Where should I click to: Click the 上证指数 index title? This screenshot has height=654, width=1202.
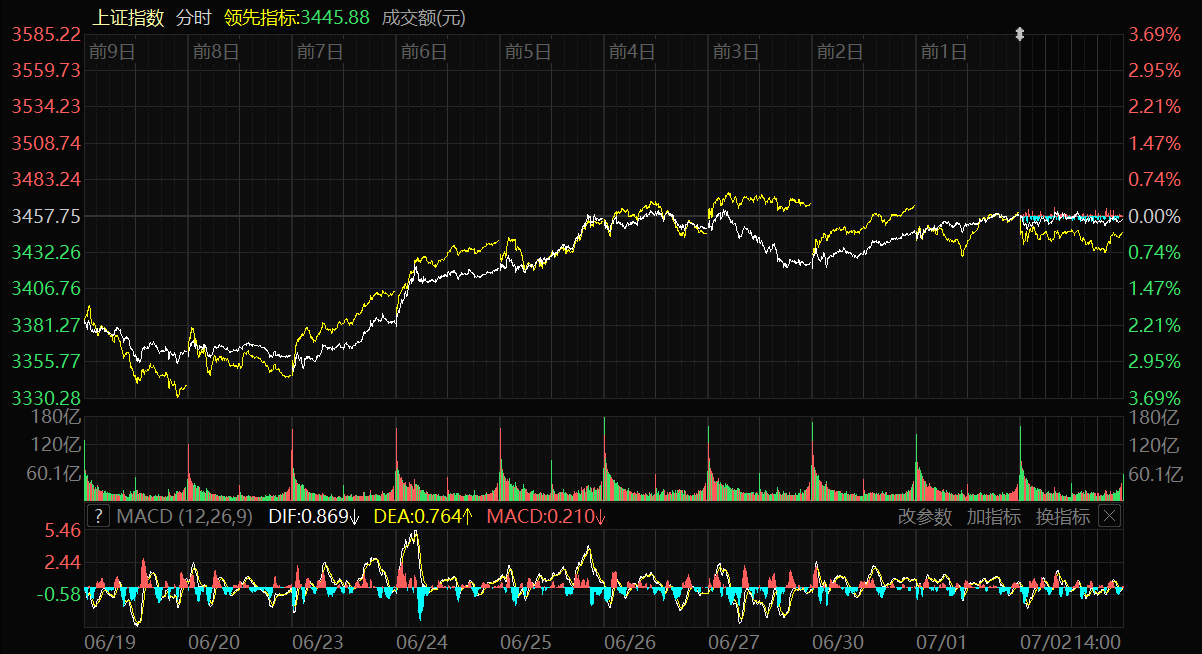click(128, 17)
